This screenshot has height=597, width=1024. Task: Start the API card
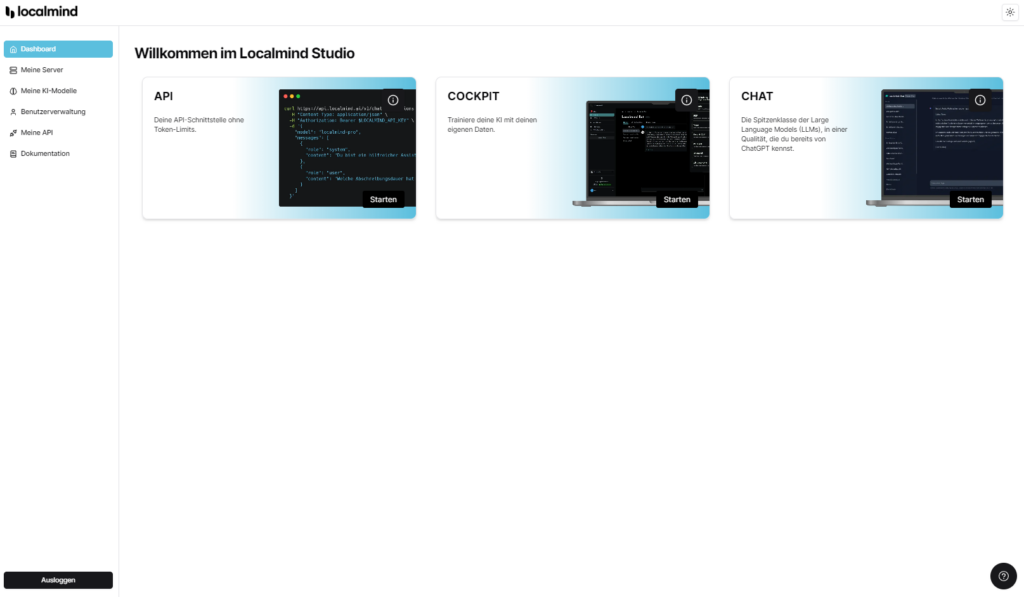click(x=383, y=199)
